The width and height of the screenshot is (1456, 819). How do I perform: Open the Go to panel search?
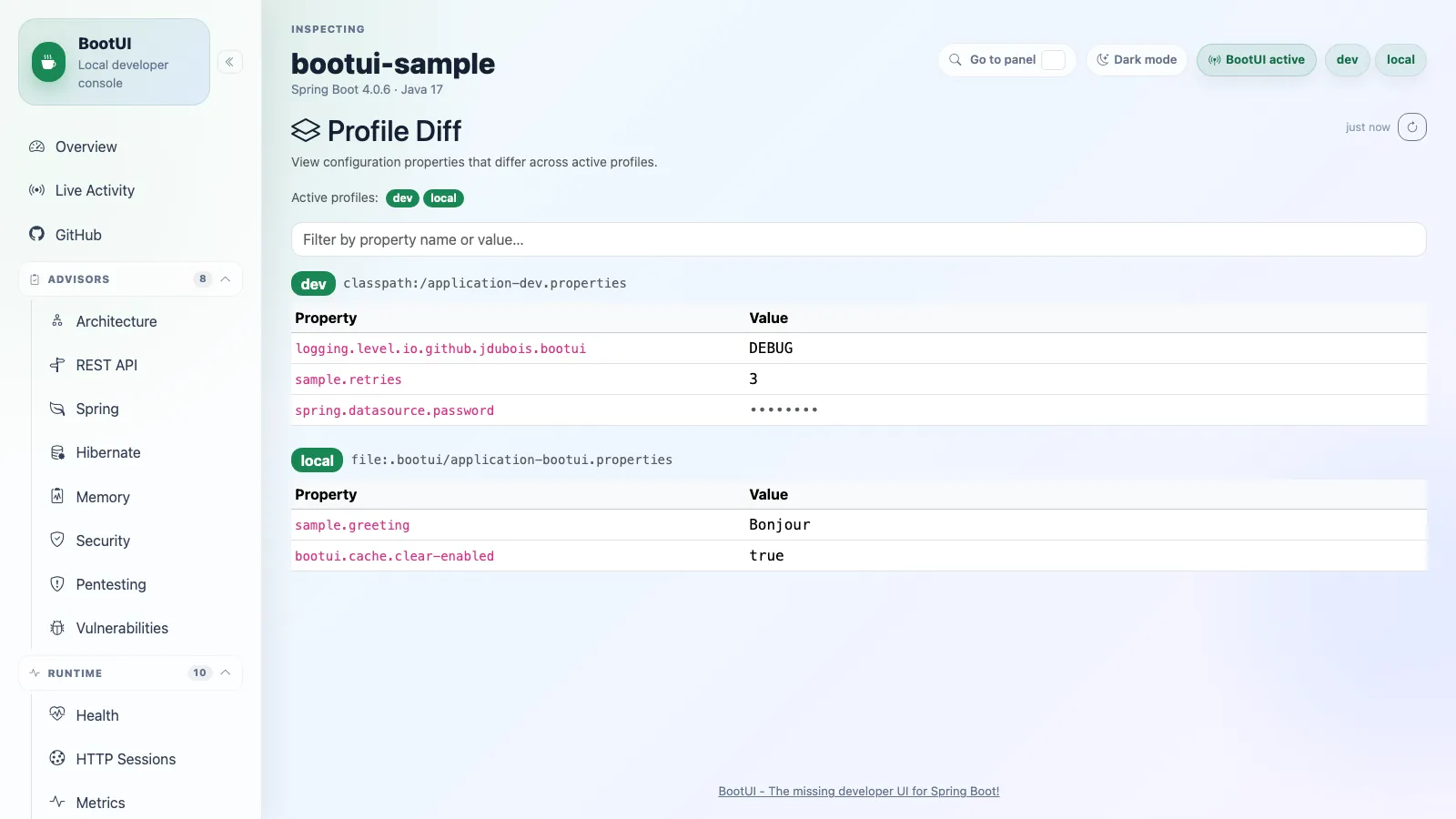[1006, 60]
